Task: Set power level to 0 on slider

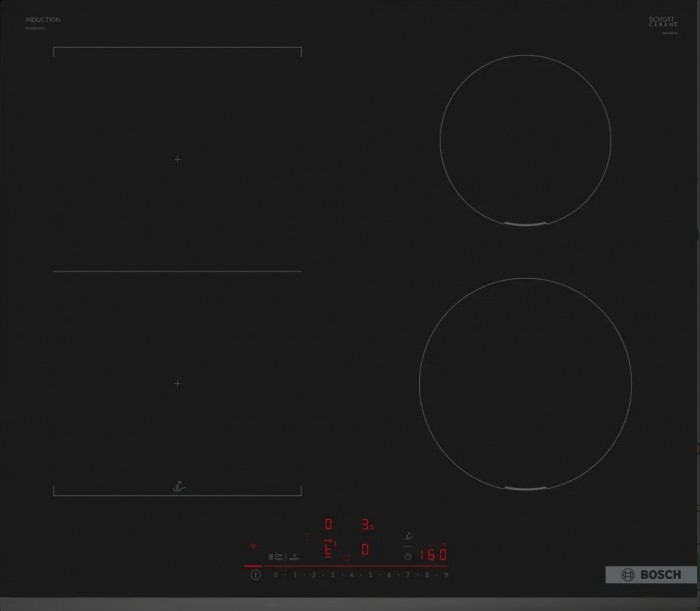Action: 275,576
